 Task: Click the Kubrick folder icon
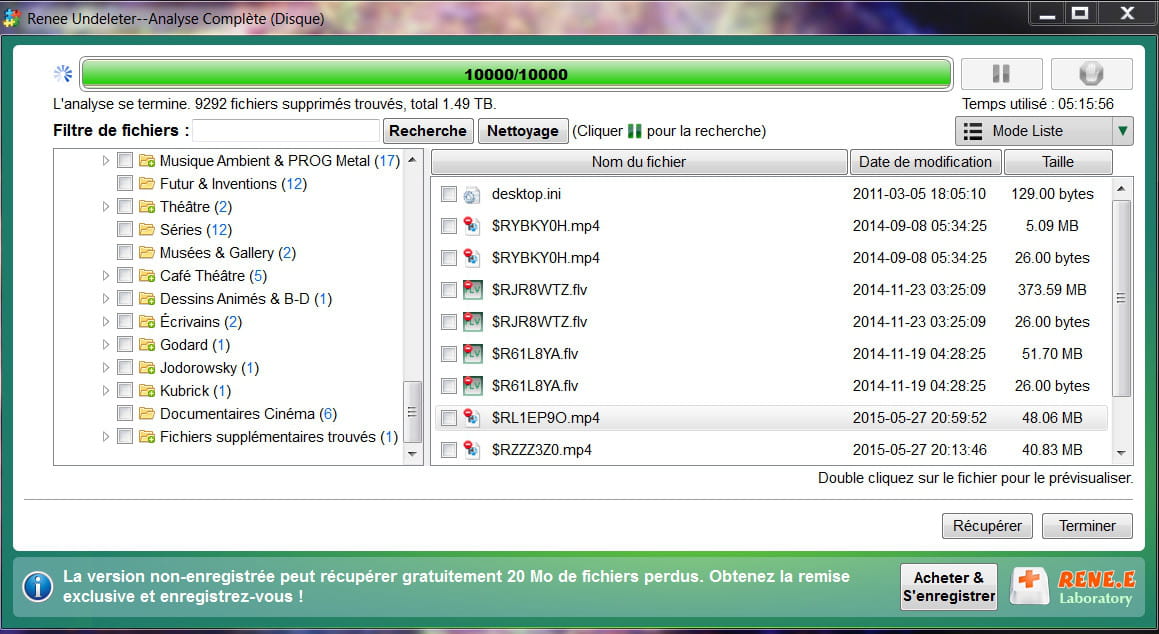(x=147, y=391)
